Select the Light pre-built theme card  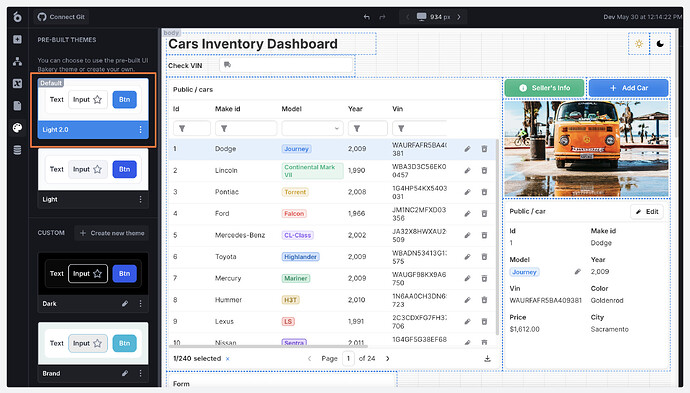pyautogui.click(x=93, y=178)
